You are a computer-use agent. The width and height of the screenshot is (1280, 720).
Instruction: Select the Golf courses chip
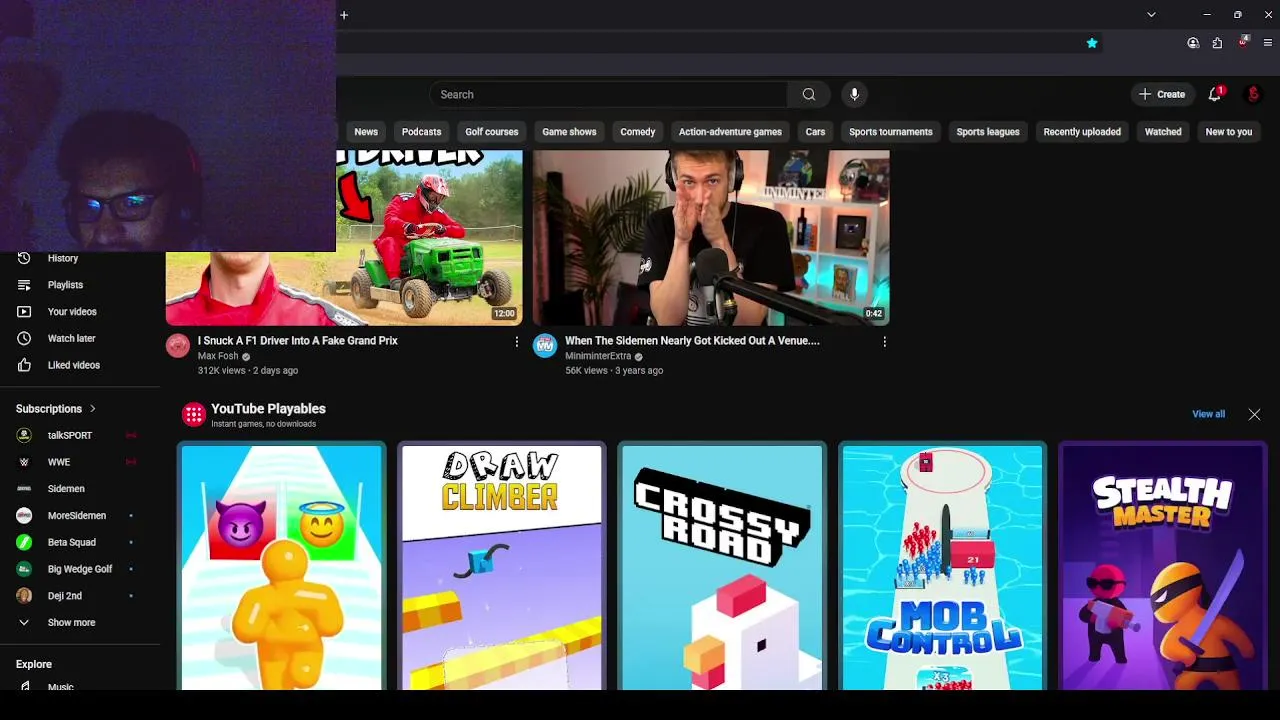[x=492, y=132]
